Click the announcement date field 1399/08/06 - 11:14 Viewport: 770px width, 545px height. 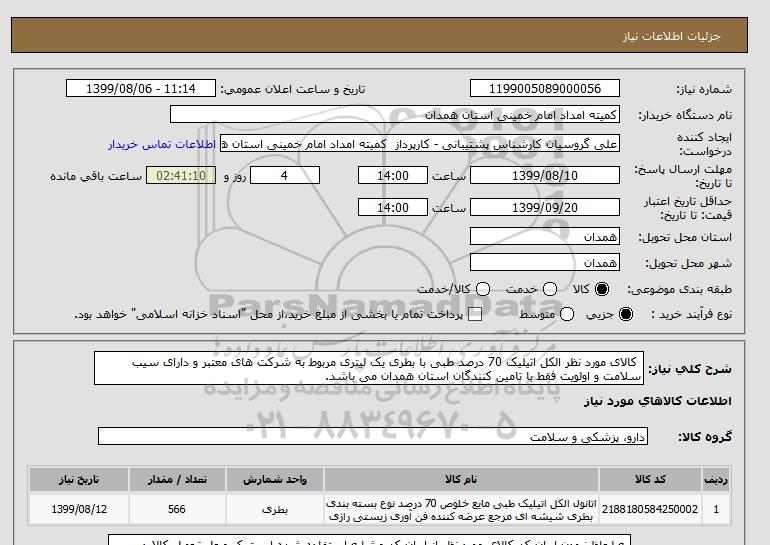(x=141, y=88)
